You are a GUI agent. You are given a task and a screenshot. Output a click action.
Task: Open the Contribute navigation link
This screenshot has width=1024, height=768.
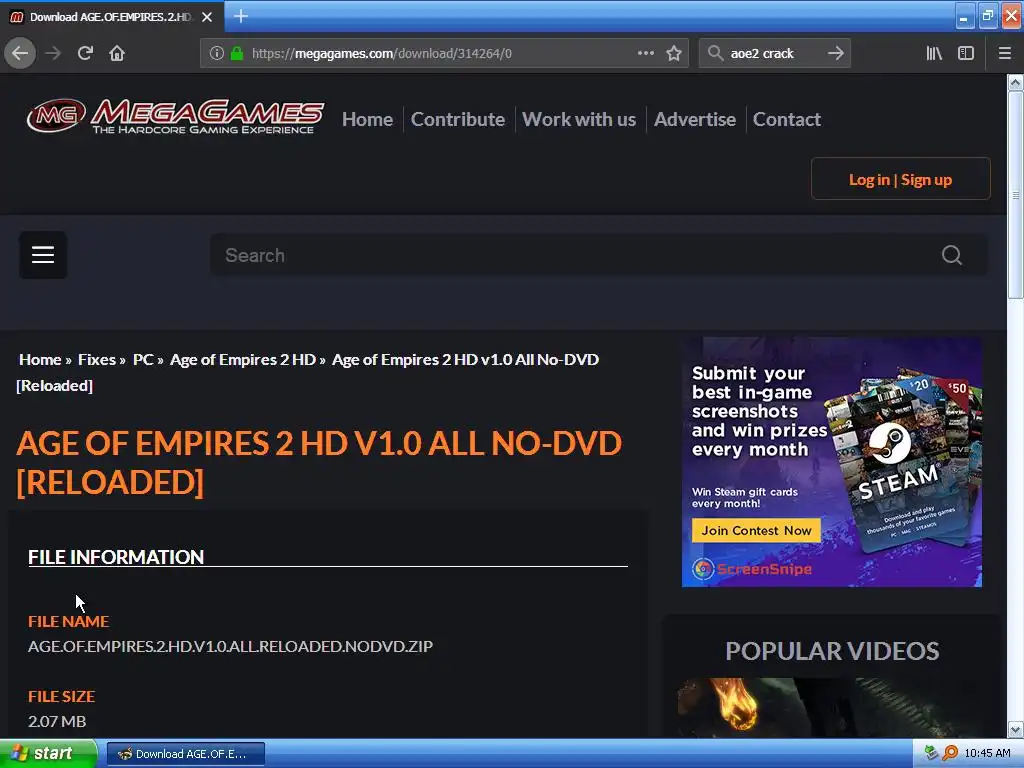tap(458, 120)
